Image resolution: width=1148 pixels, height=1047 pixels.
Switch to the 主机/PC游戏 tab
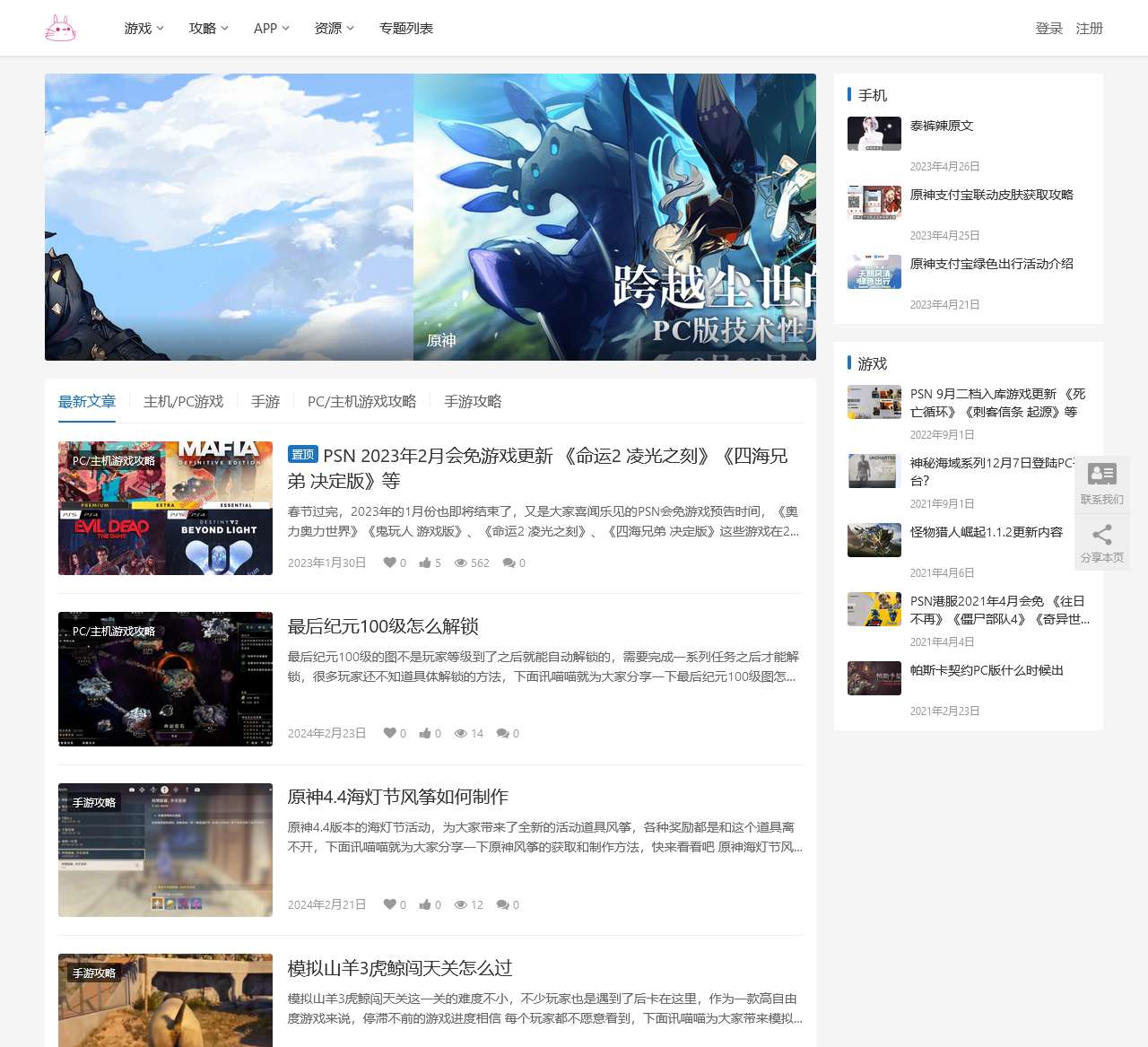pyautogui.click(x=183, y=401)
